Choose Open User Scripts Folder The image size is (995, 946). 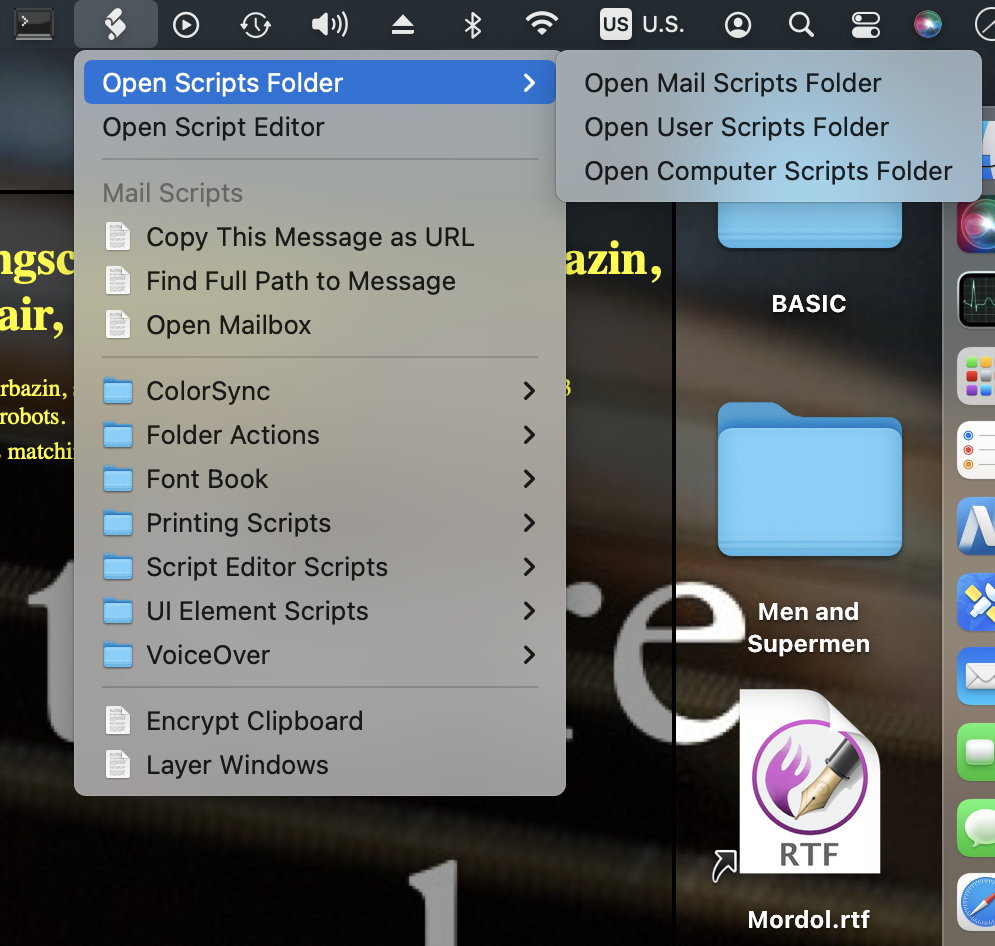[736, 127]
